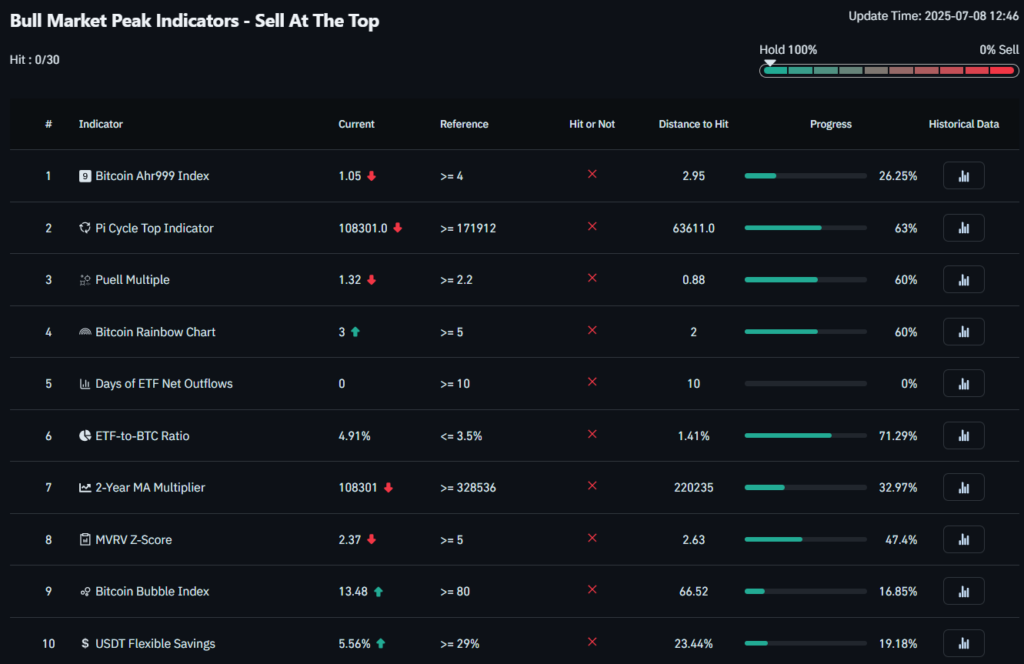Image resolution: width=1024 pixels, height=664 pixels.
Task: Click the red X in Puell Multiple row
Action: tap(592, 279)
